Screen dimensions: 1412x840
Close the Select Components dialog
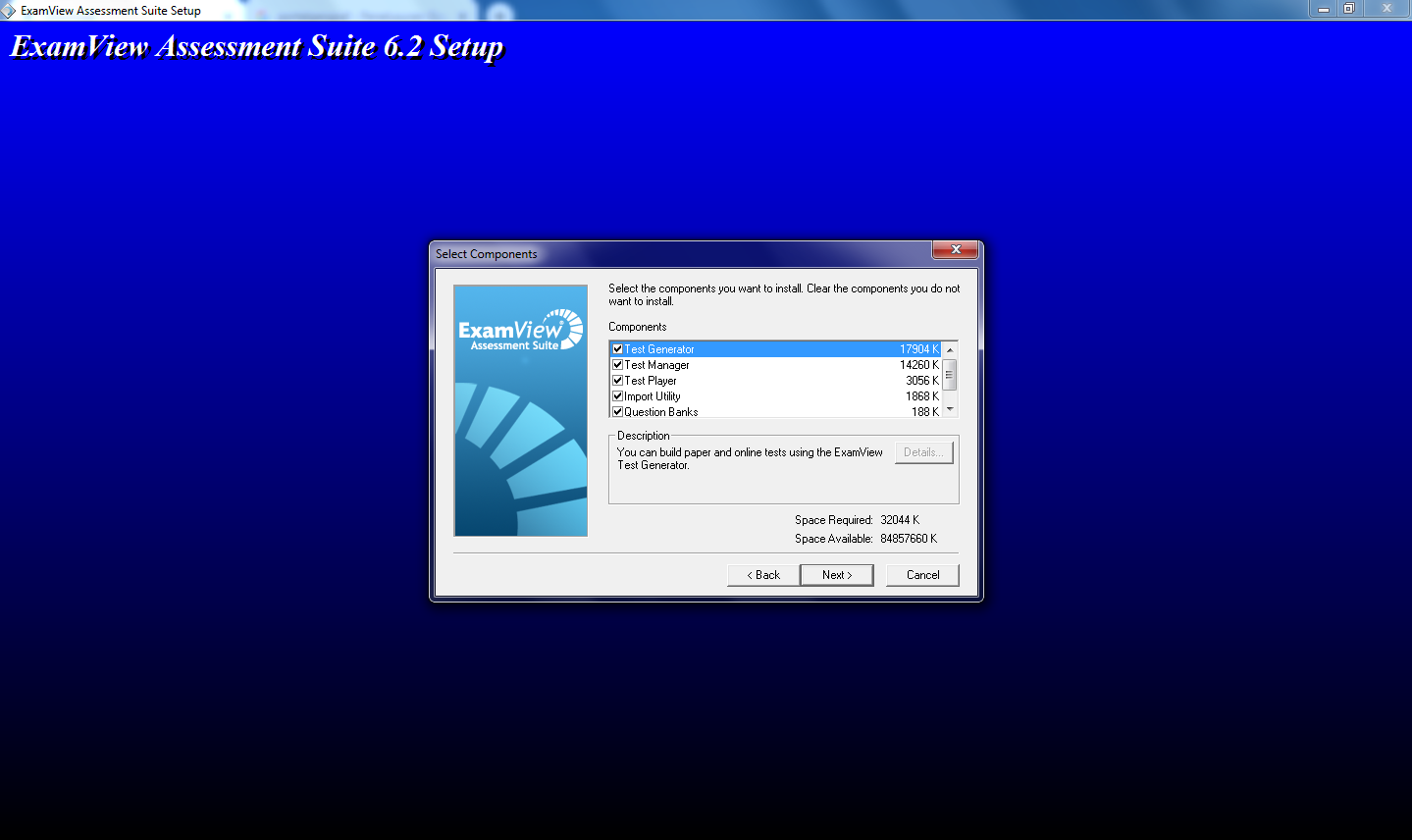pos(955,250)
